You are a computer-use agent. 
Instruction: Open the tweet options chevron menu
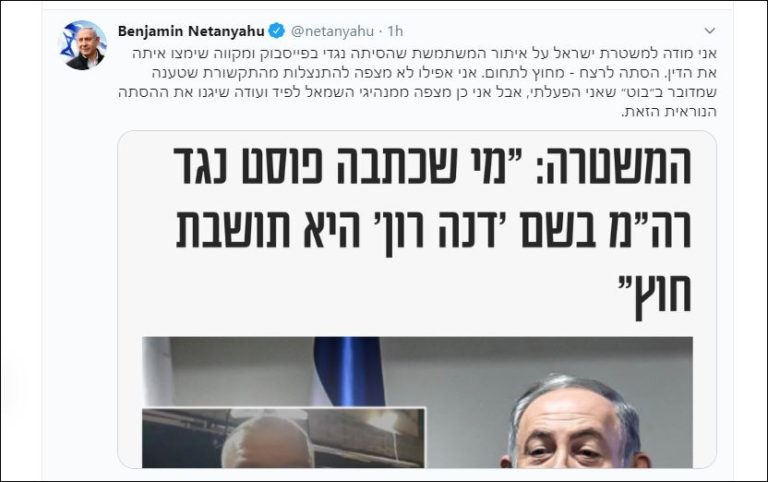tap(710, 31)
